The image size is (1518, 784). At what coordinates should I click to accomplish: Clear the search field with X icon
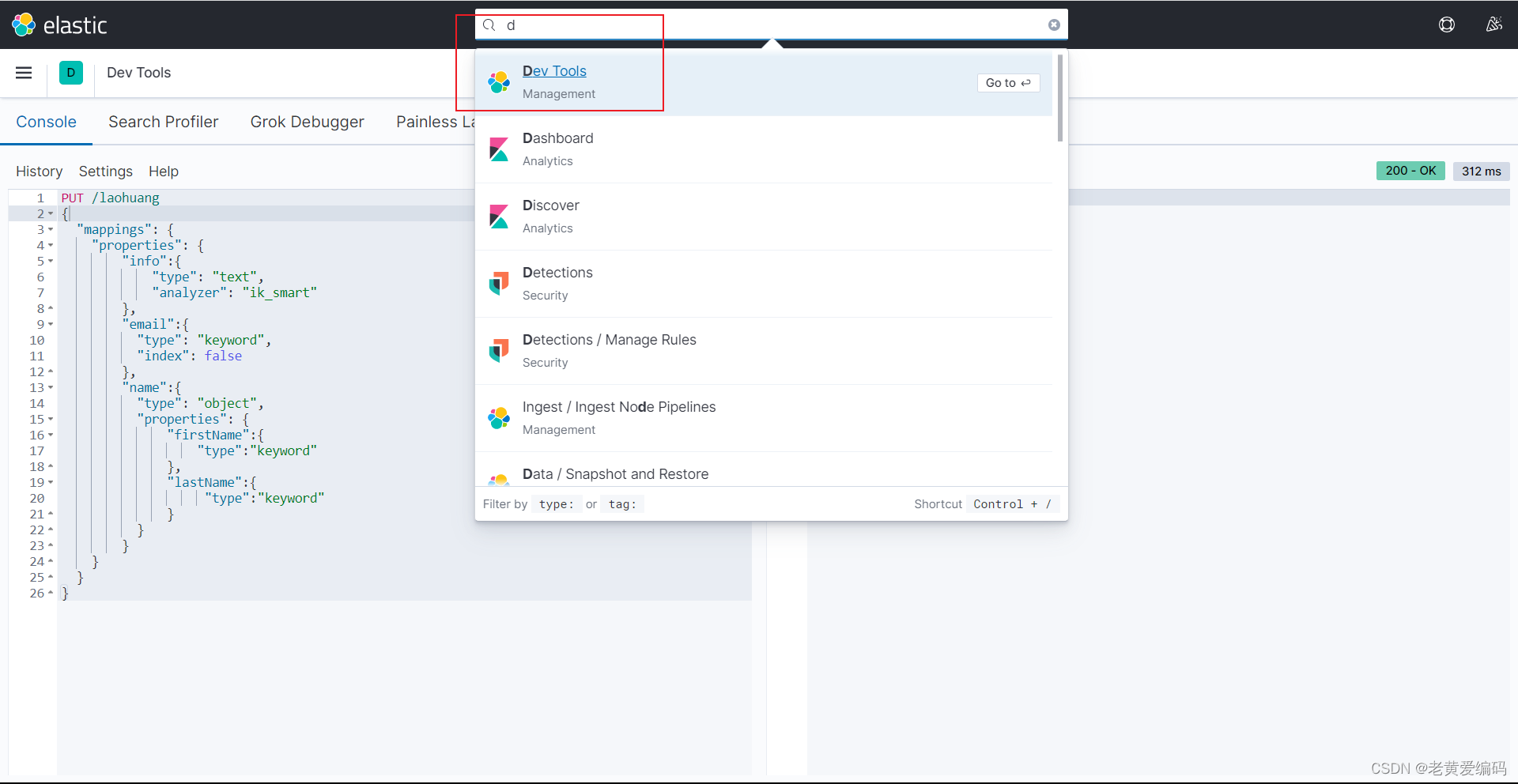(1054, 24)
